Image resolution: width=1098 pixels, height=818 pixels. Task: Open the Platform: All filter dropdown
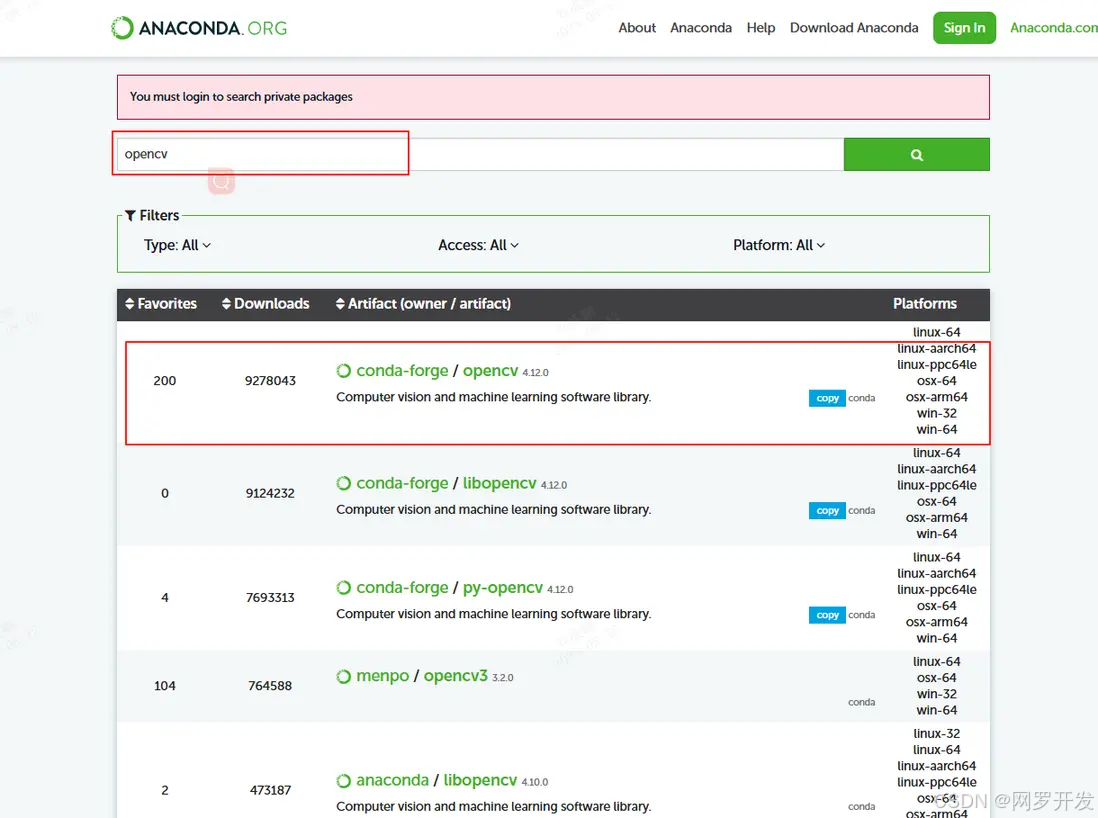(779, 245)
